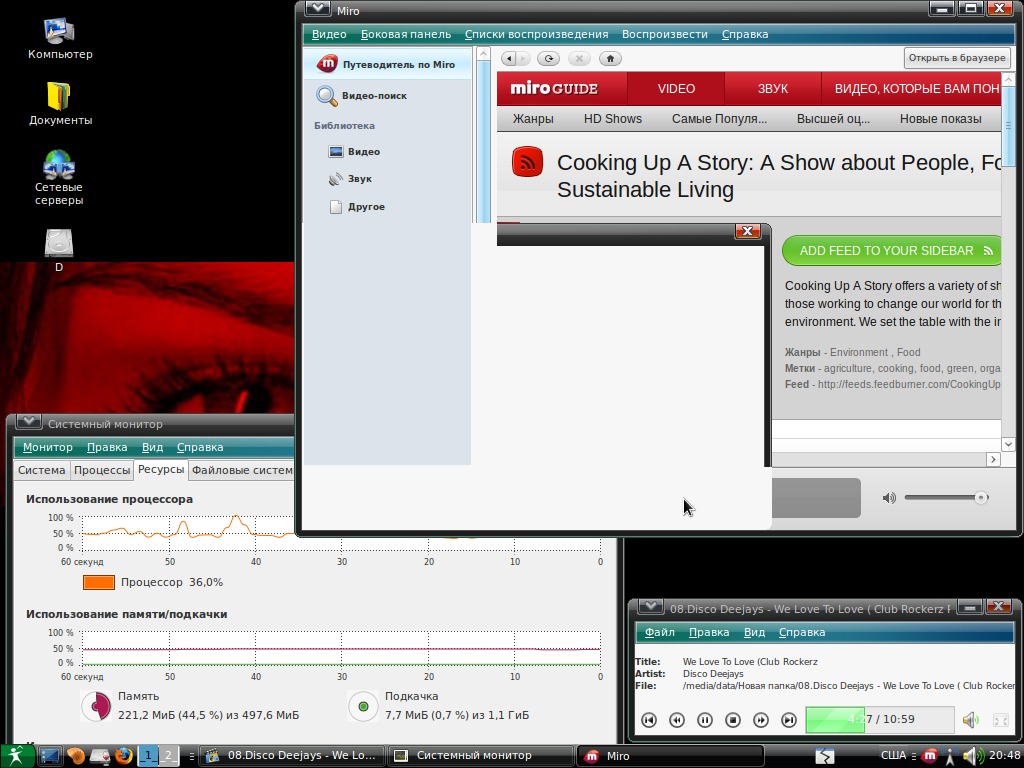
Task: Pause playback in the audio player
Action: [x=705, y=720]
